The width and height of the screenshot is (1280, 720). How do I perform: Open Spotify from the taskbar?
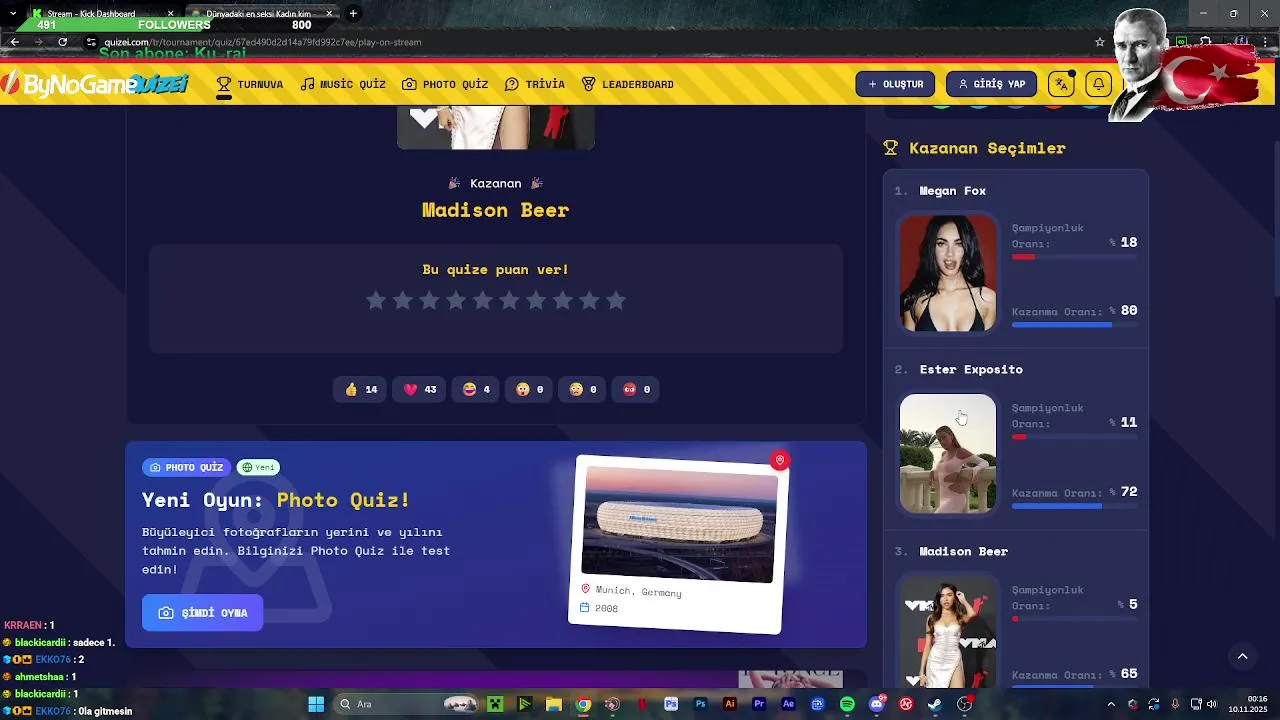click(x=847, y=704)
